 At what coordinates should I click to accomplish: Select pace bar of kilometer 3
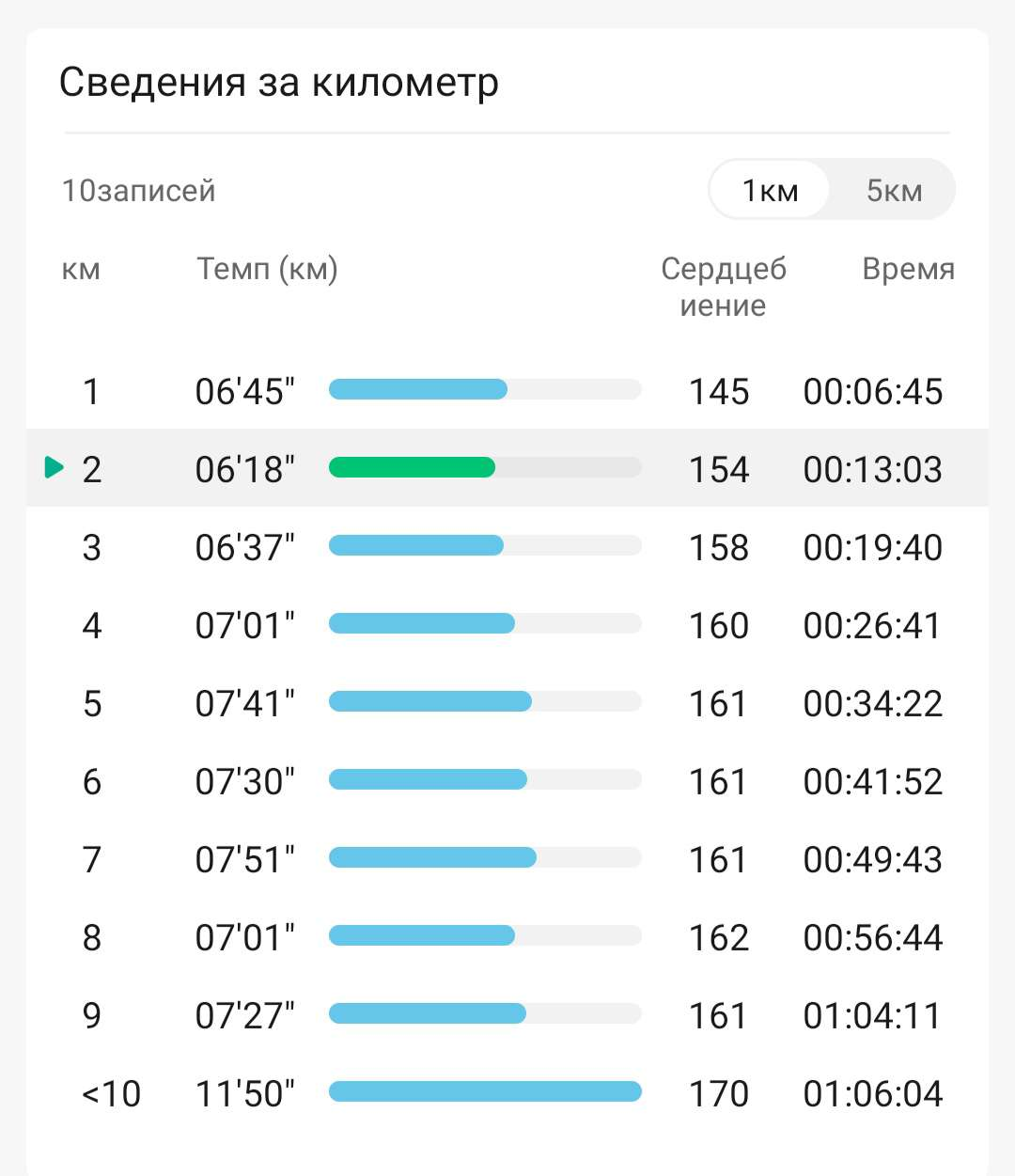tap(485, 545)
